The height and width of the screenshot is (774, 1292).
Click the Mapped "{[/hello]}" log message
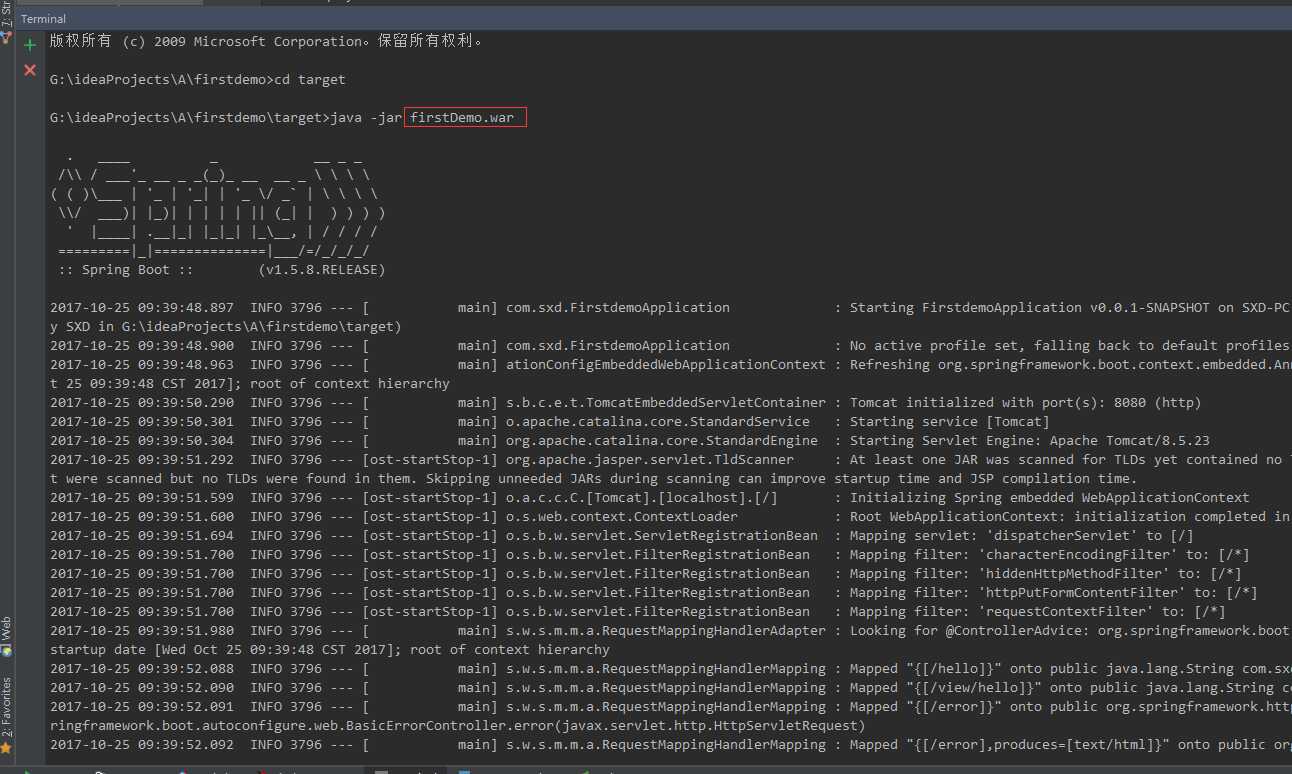click(x=1070, y=669)
